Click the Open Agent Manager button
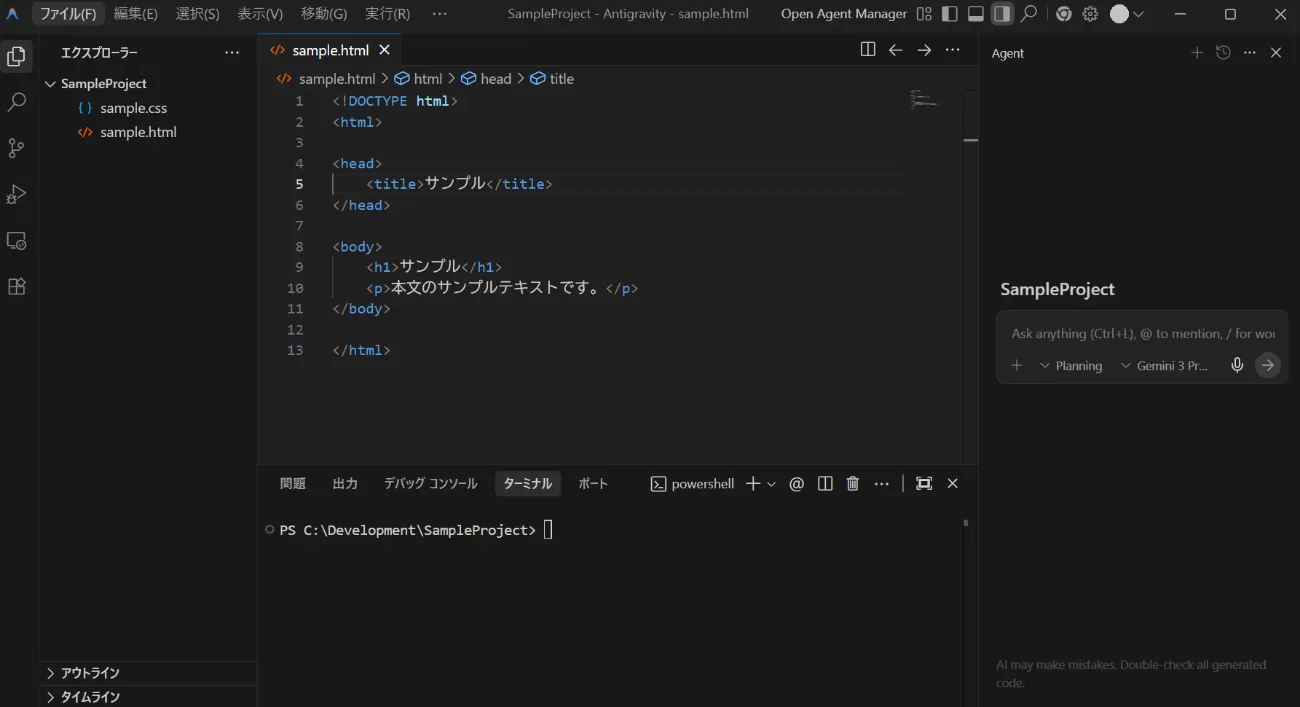The height and width of the screenshot is (707, 1300). 843,14
